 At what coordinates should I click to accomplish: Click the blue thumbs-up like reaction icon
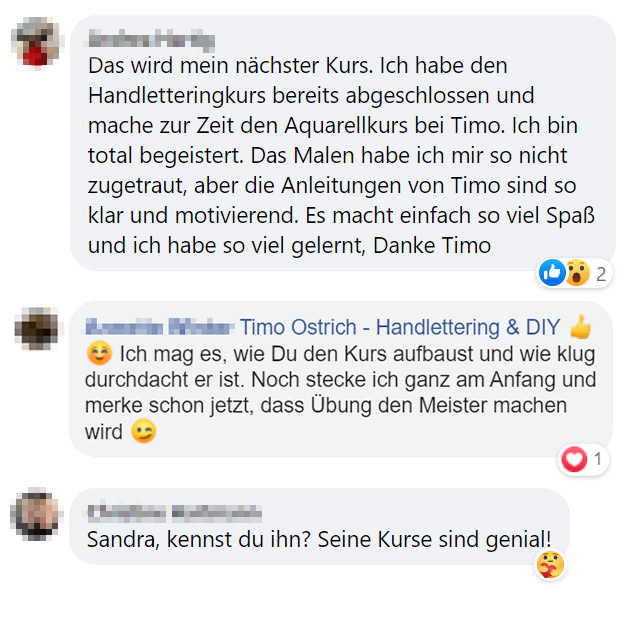point(552,273)
